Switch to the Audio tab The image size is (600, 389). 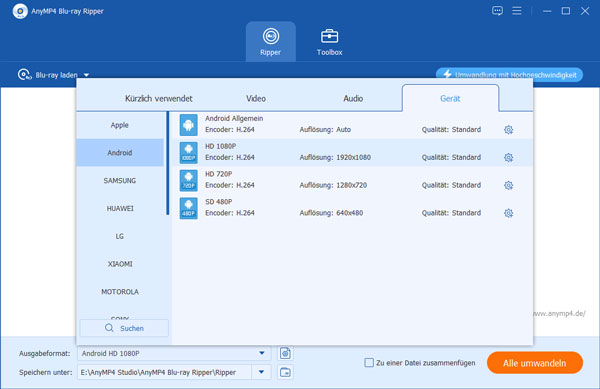pos(353,99)
